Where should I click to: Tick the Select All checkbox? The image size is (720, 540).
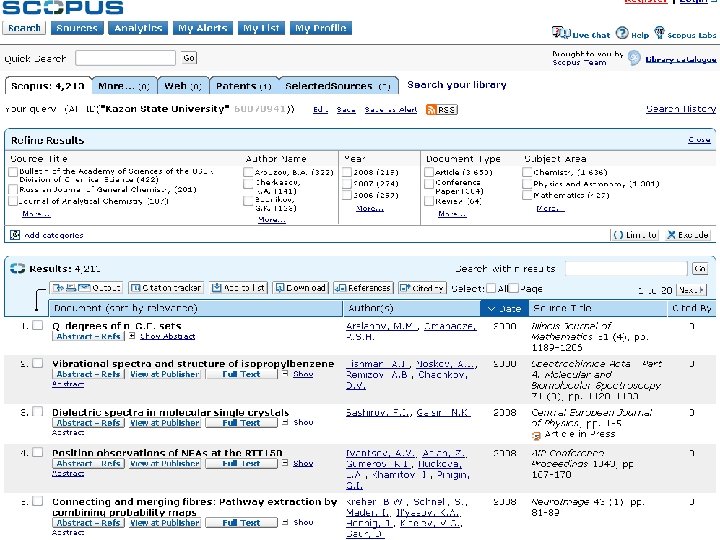point(491,288)
